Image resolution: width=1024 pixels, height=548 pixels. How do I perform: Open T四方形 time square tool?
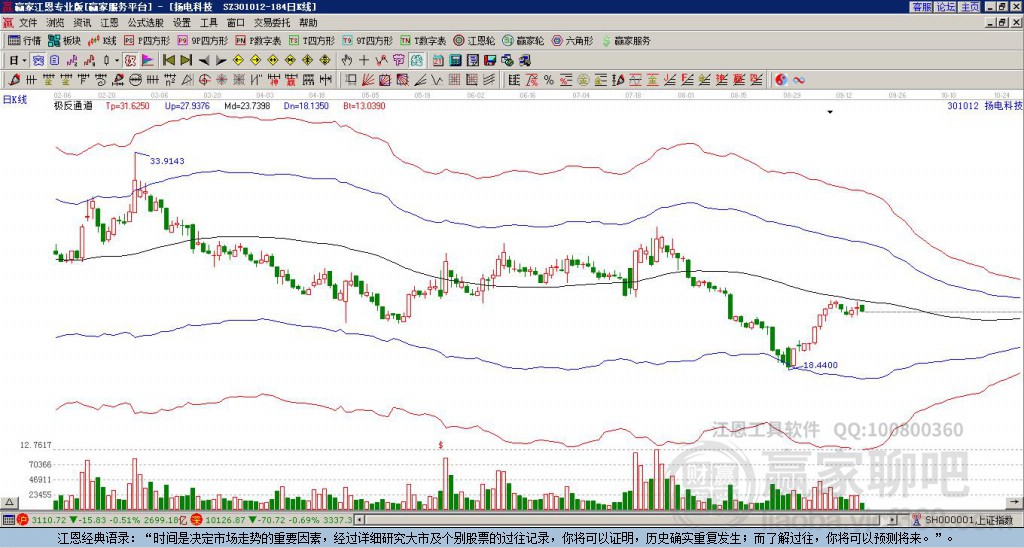(312, 40)
